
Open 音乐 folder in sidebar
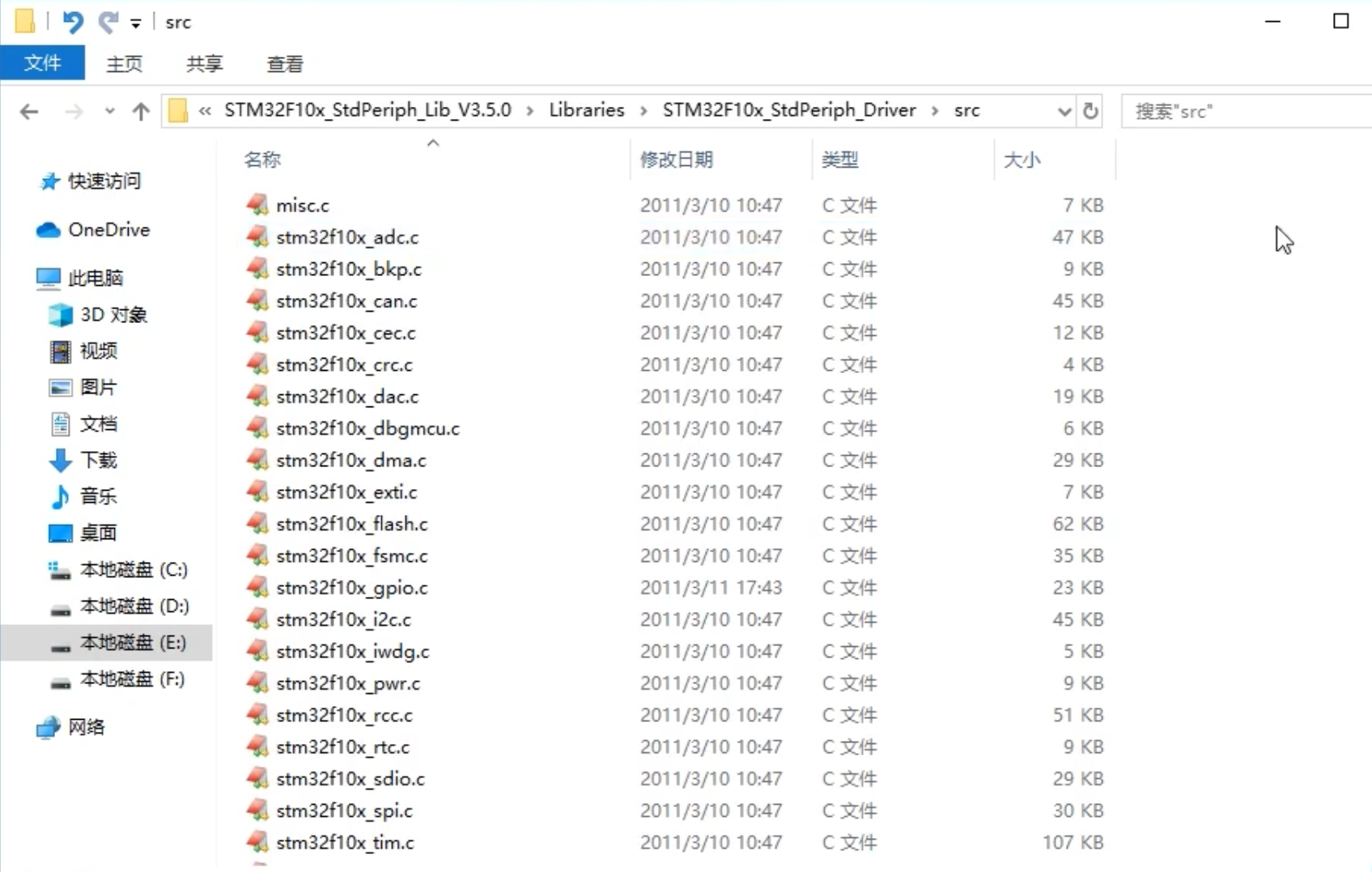[x=84, y=496]
